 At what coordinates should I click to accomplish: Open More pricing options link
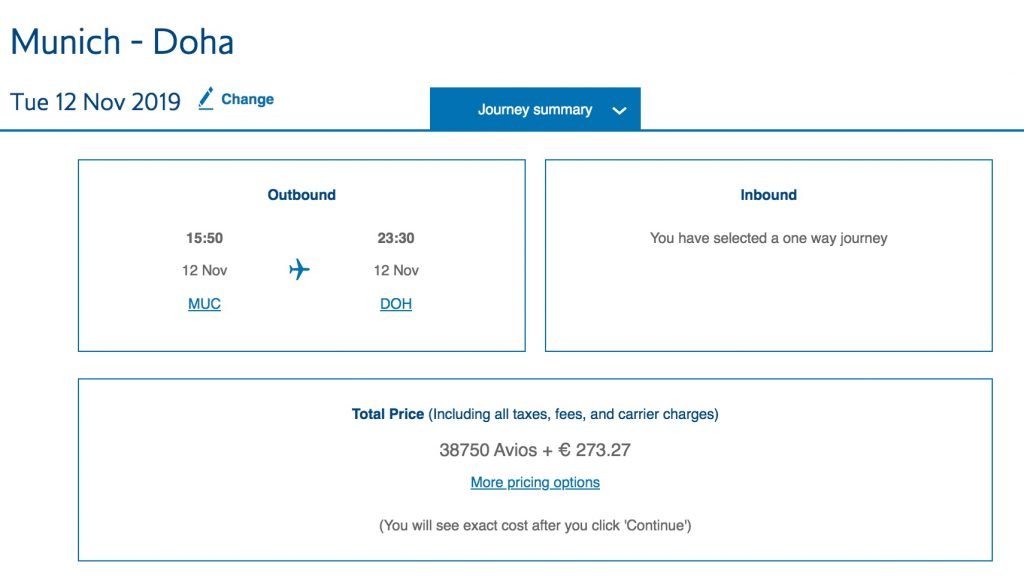coord(535,482)
